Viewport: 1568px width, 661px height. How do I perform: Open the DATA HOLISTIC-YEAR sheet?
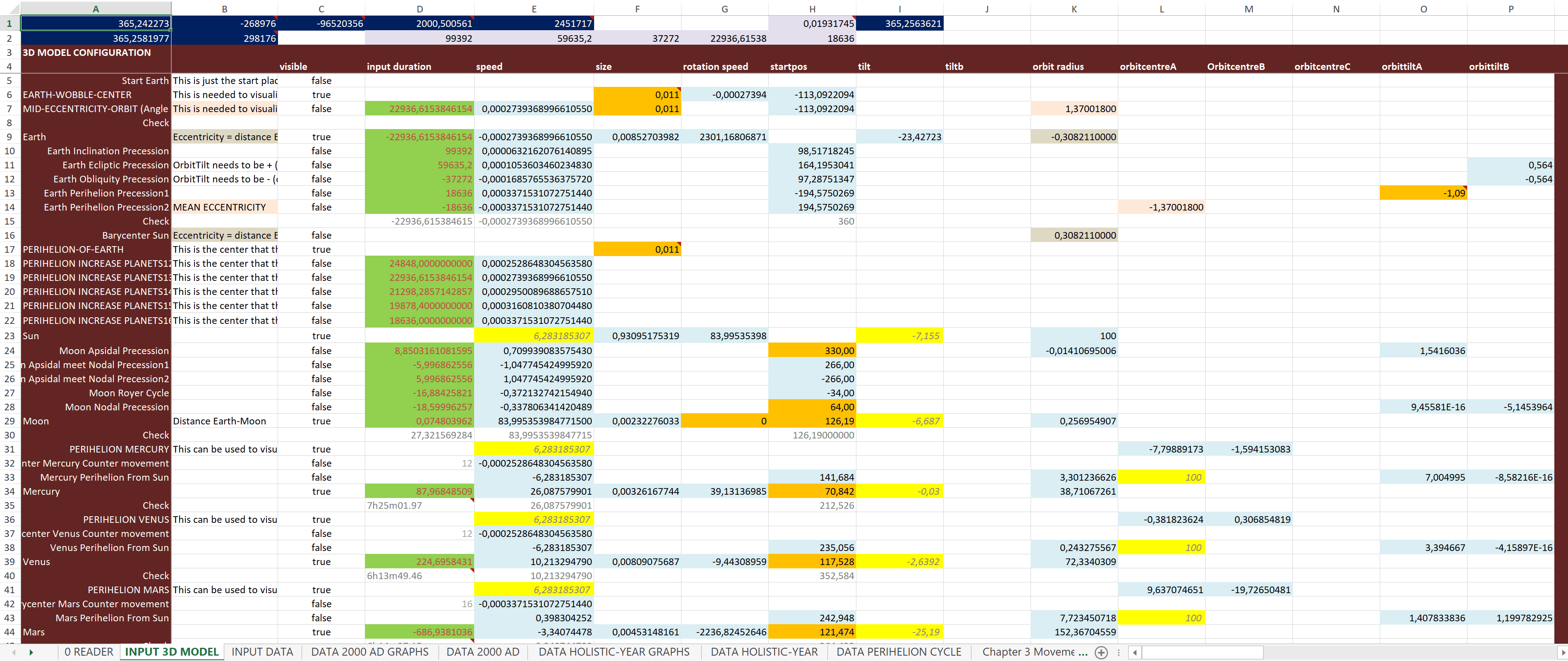pos(764,651)
